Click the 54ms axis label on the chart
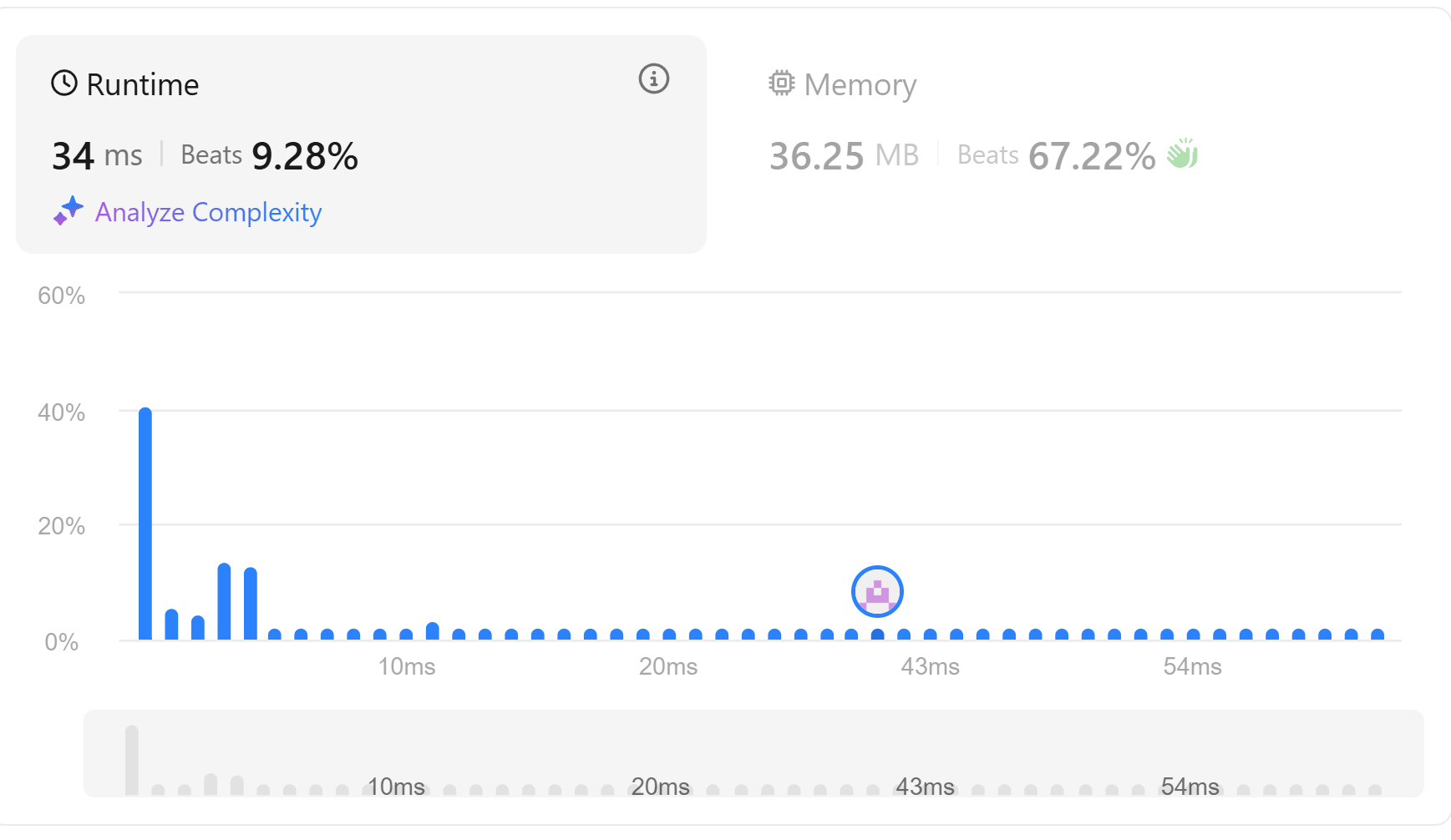 (1192, 666)
